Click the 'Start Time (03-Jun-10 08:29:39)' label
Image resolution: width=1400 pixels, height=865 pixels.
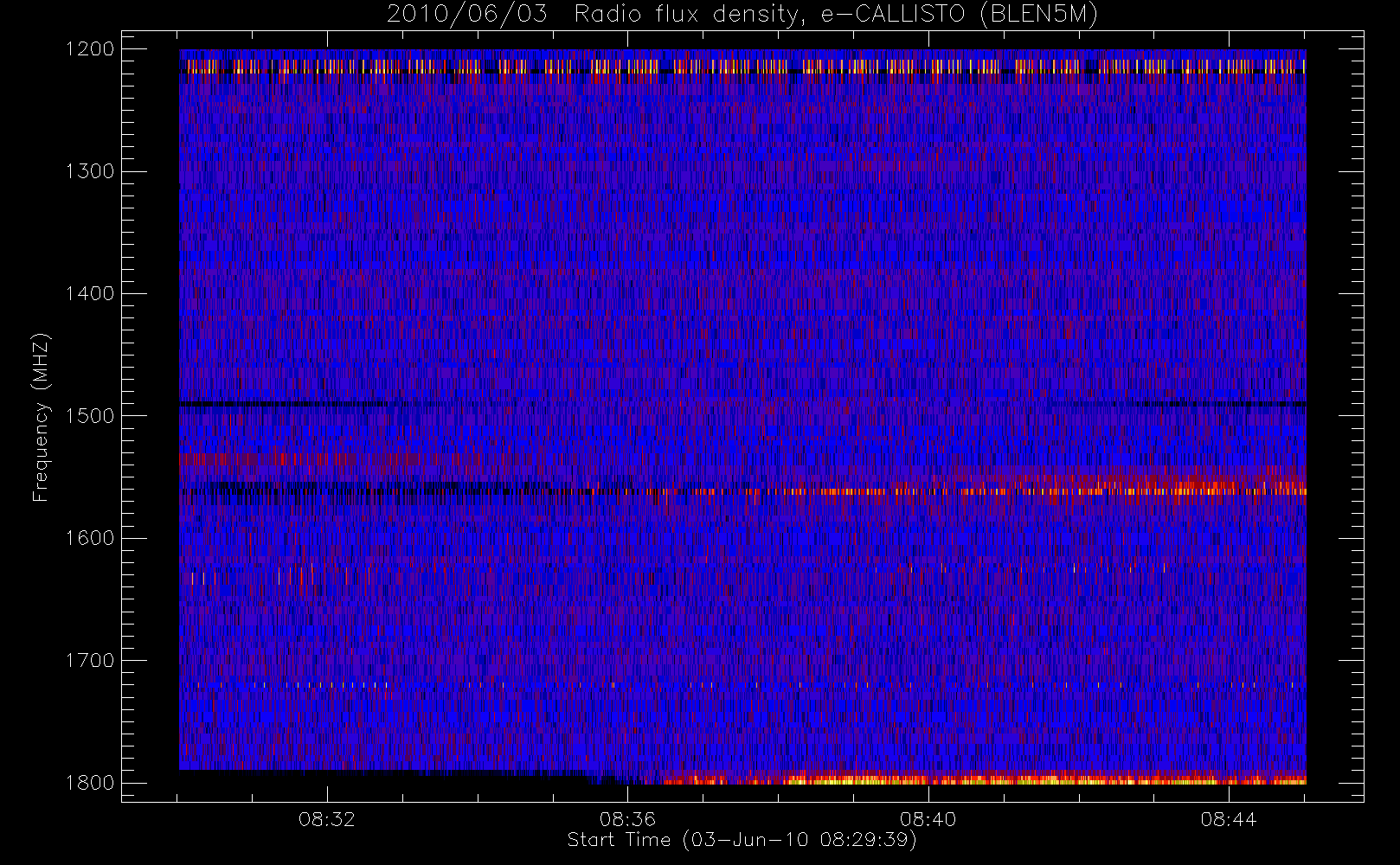tap(742, 840)
